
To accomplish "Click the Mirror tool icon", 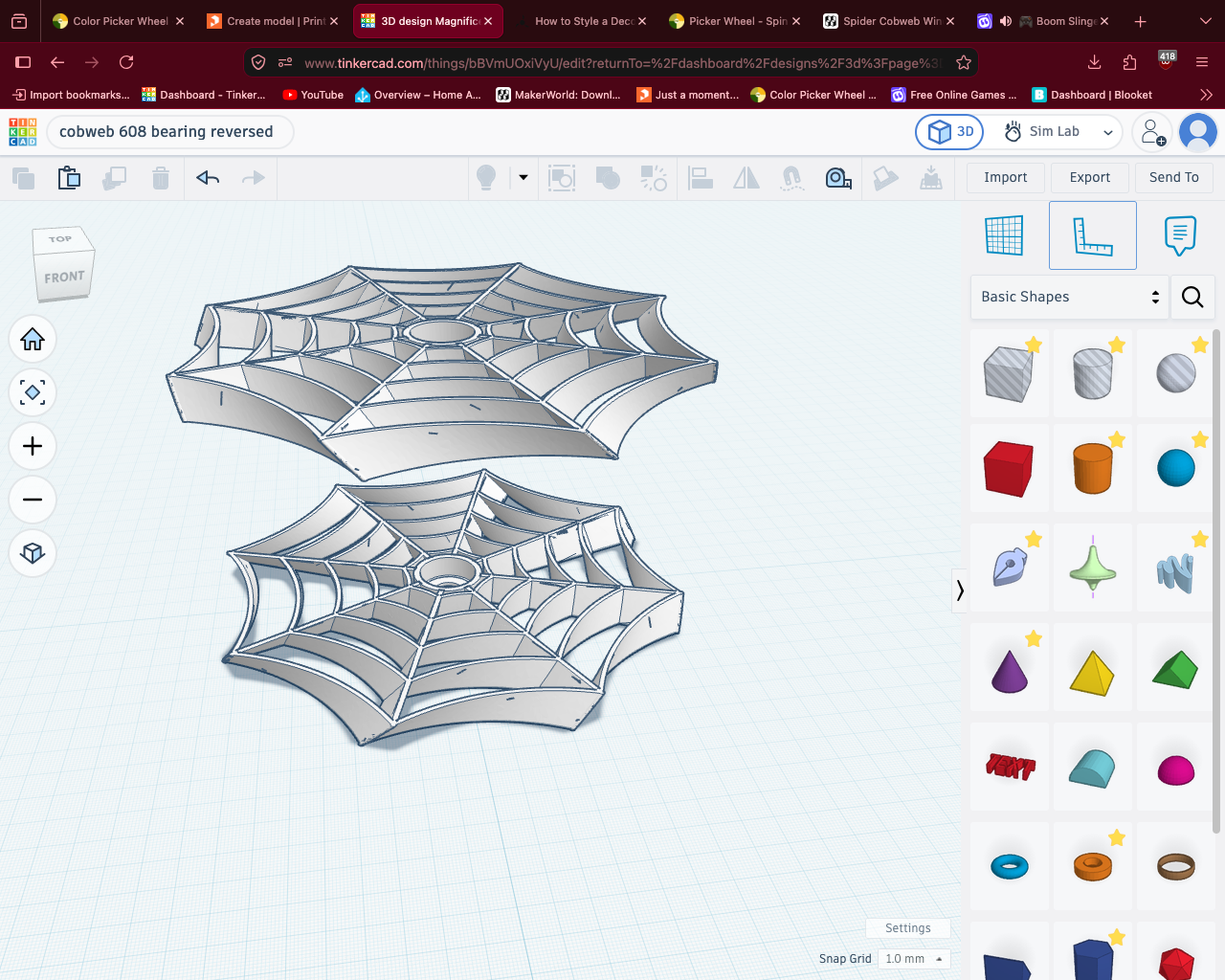I will tap(746, 178).
